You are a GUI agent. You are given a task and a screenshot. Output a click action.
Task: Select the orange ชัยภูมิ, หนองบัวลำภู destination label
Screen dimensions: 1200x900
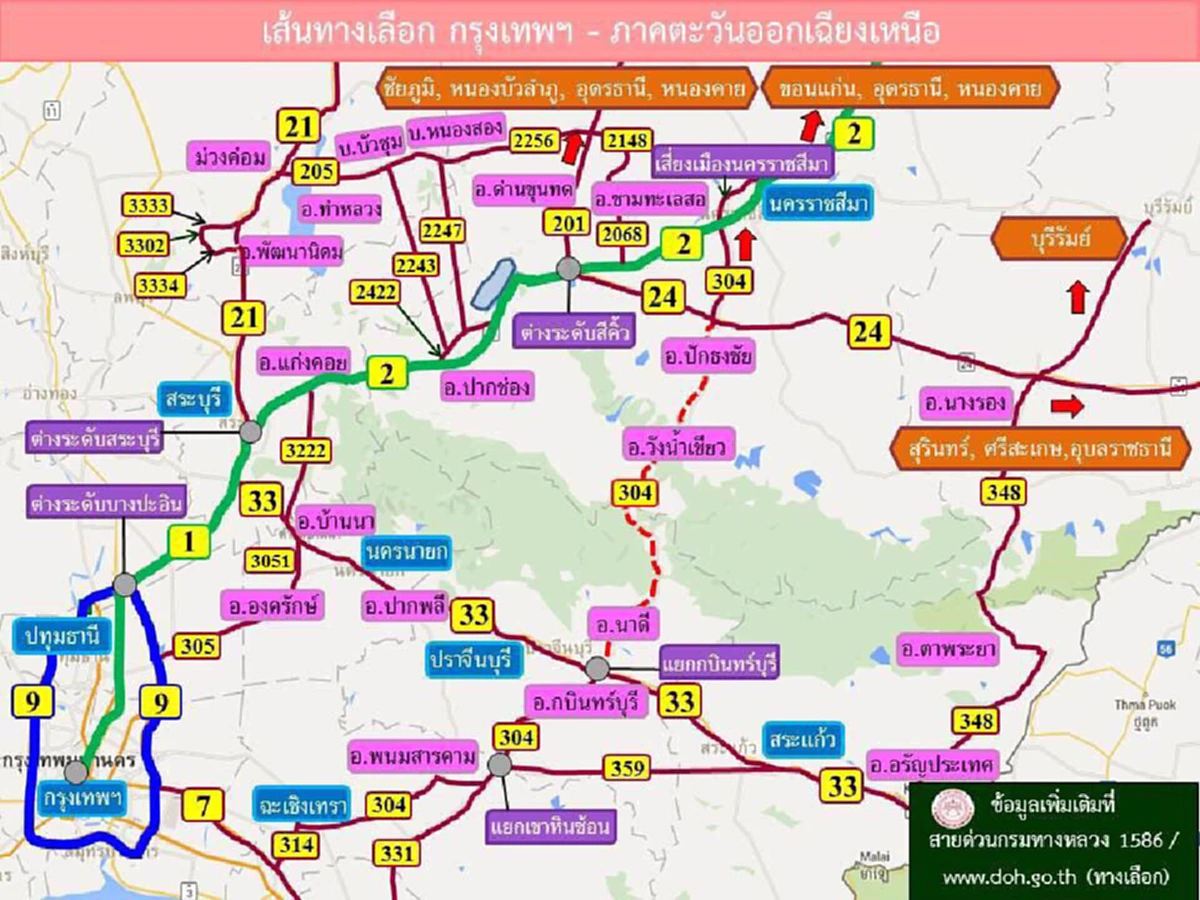tap(566, 89)
